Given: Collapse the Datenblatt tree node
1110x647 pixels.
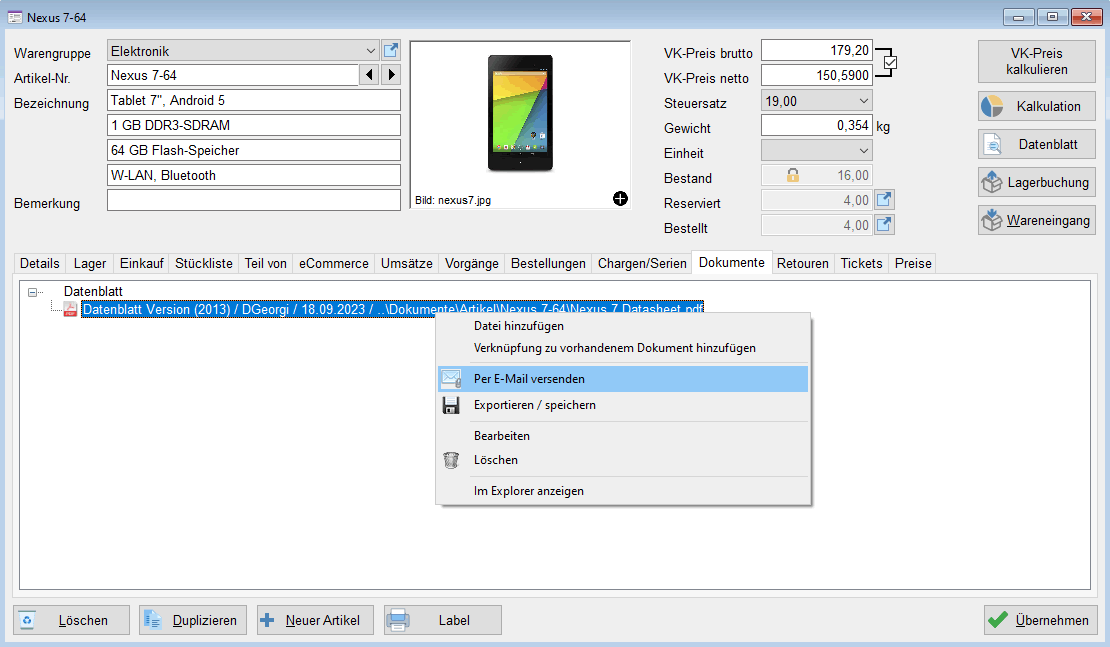Looking at the screenshot, I should click(32, 292).
